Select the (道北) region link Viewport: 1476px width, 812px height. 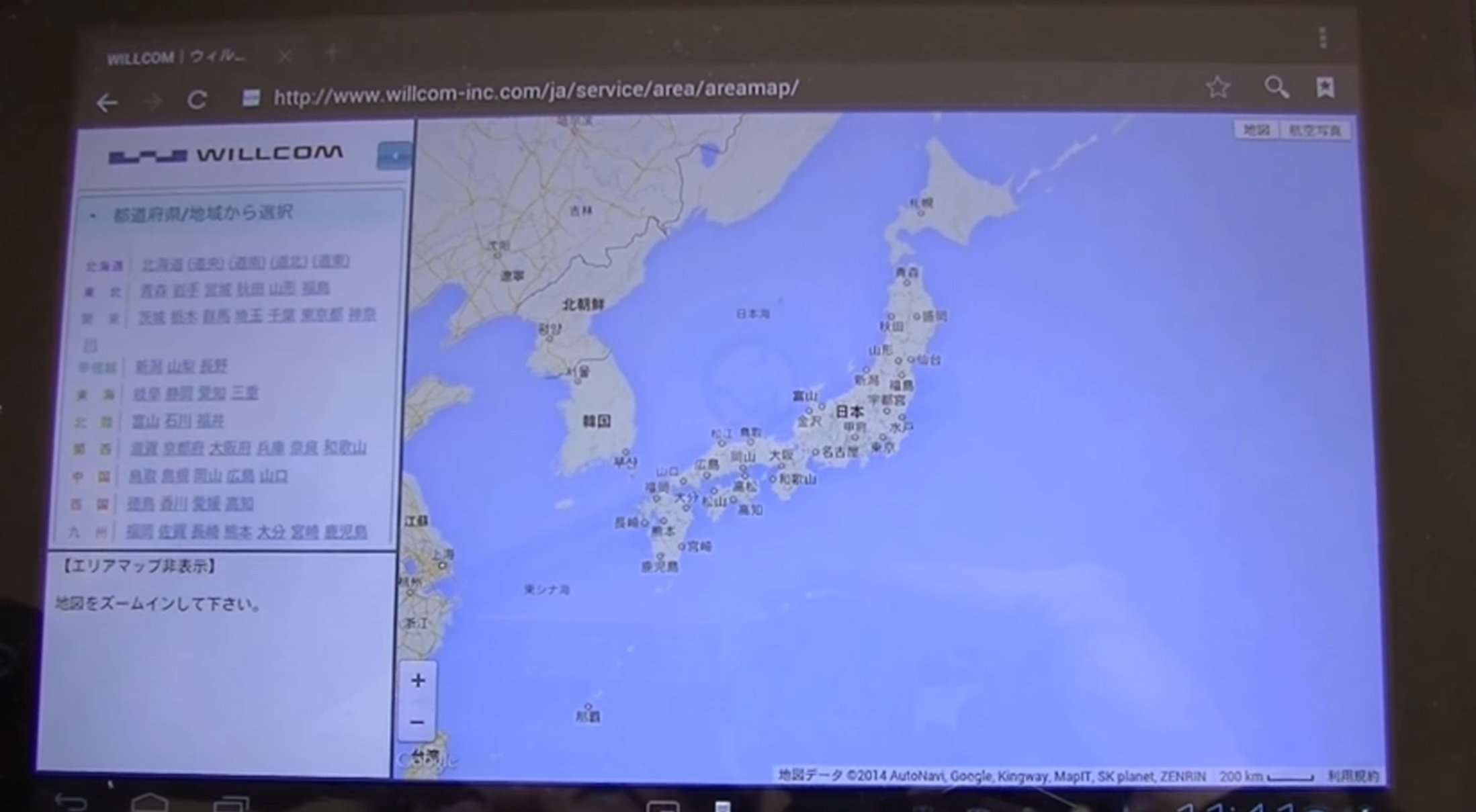(x=289, y=262)
